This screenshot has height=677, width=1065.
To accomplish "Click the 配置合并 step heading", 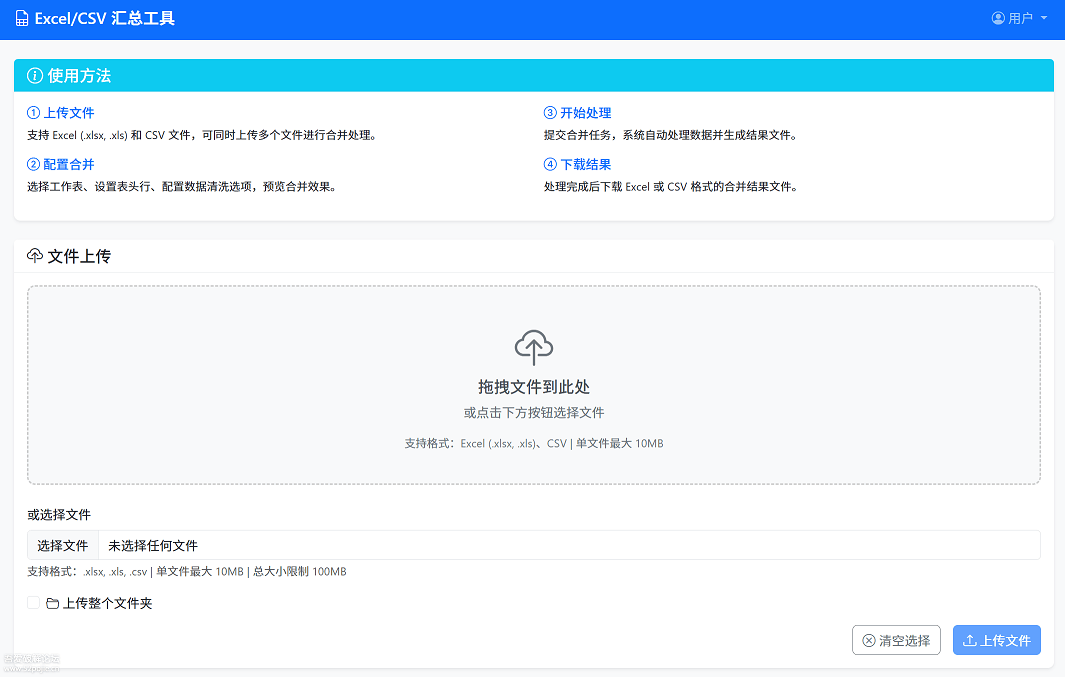I will click(68, 164).
